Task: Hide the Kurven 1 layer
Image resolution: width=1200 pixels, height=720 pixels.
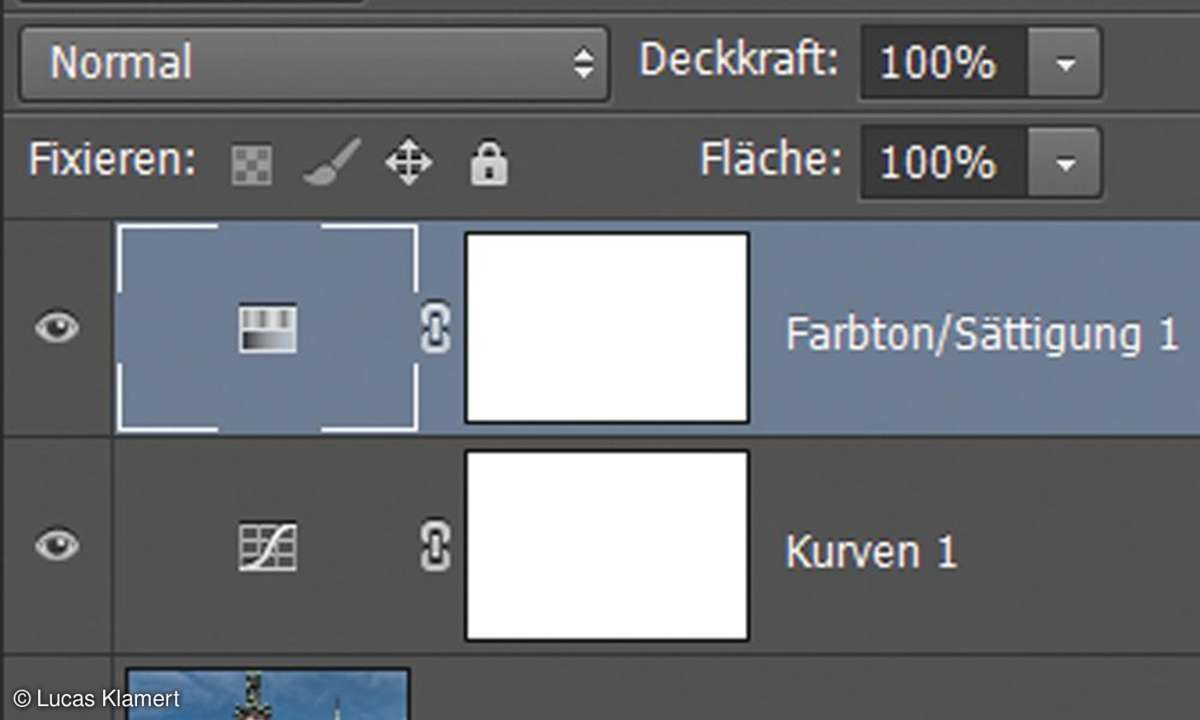Action: (57, 546)
